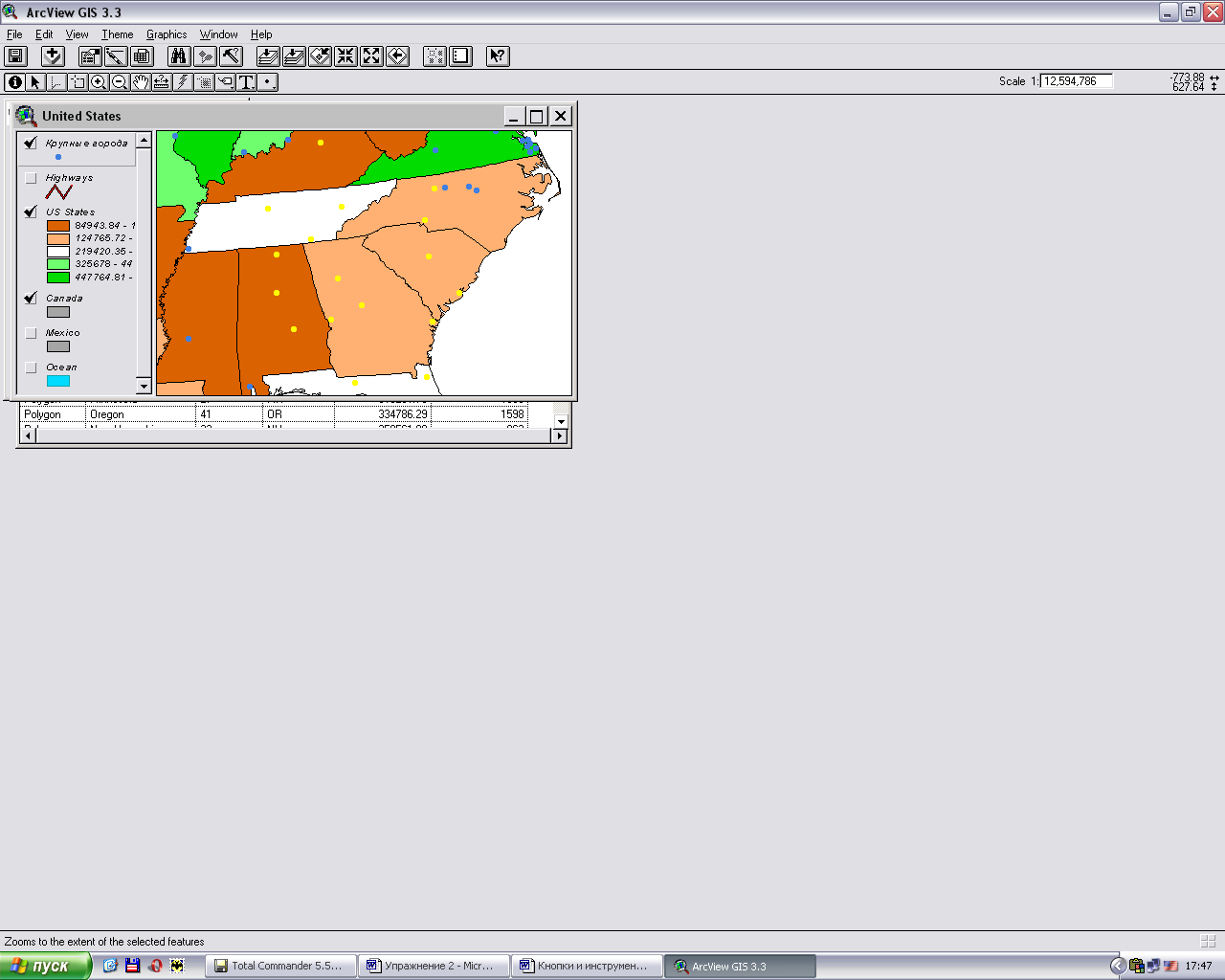
Task: Open the theme table button
Action: point(142,56)
